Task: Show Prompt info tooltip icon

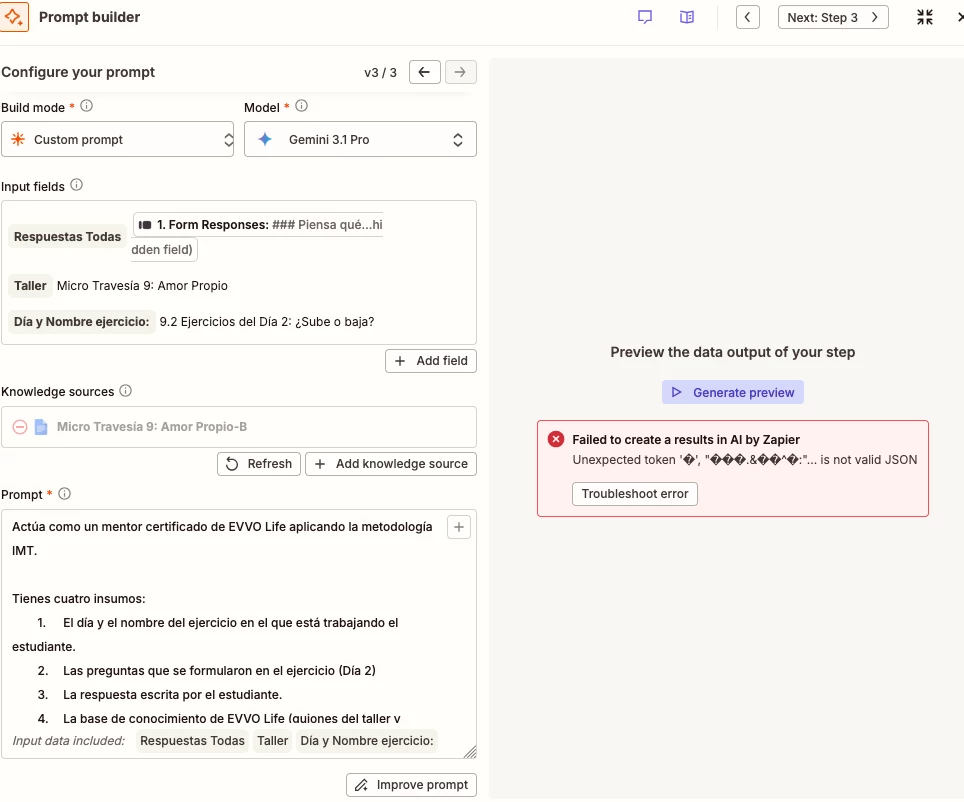Action: point(65,493)
